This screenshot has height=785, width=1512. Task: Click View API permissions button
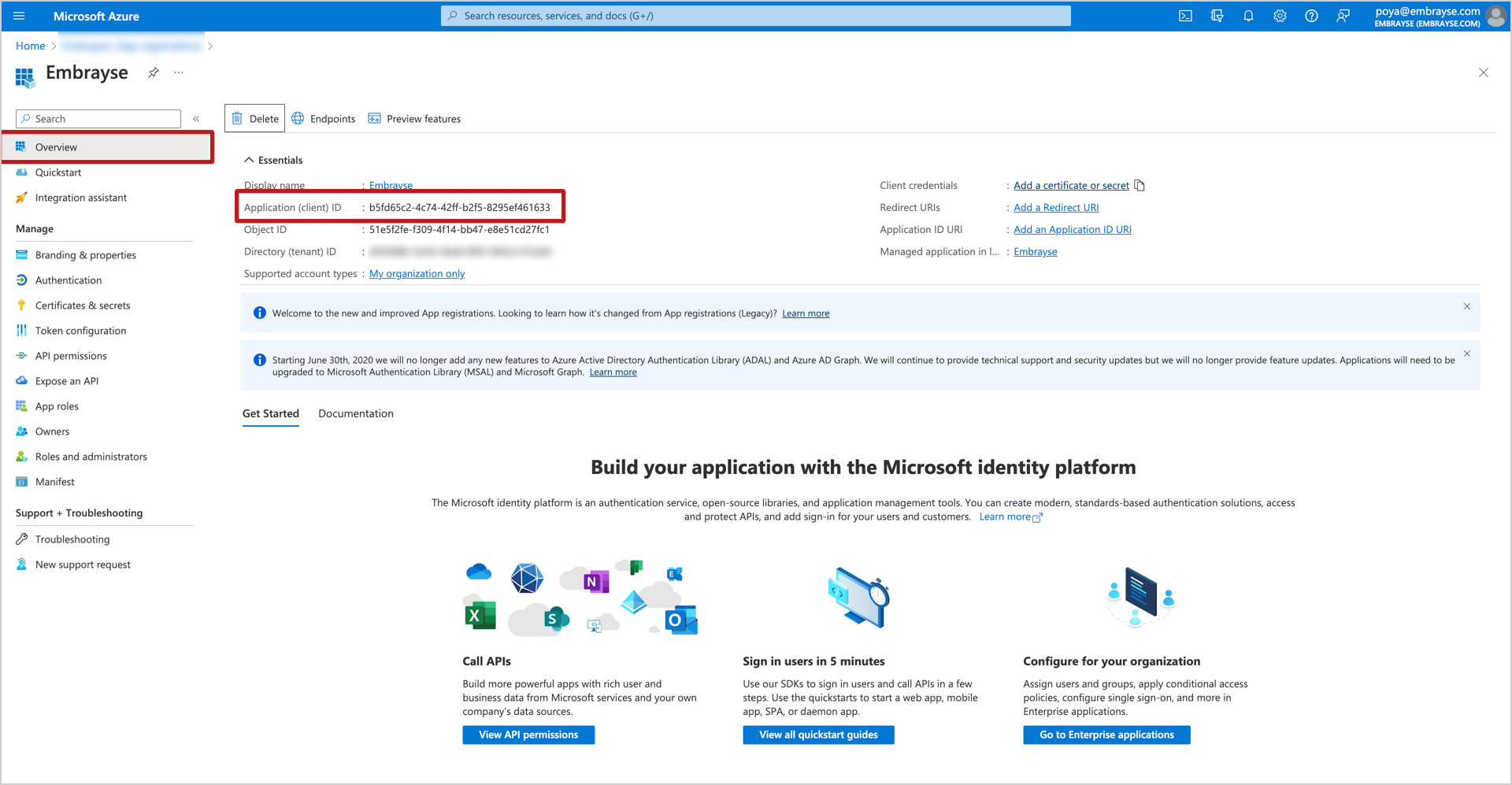click(x=528, y=735)
